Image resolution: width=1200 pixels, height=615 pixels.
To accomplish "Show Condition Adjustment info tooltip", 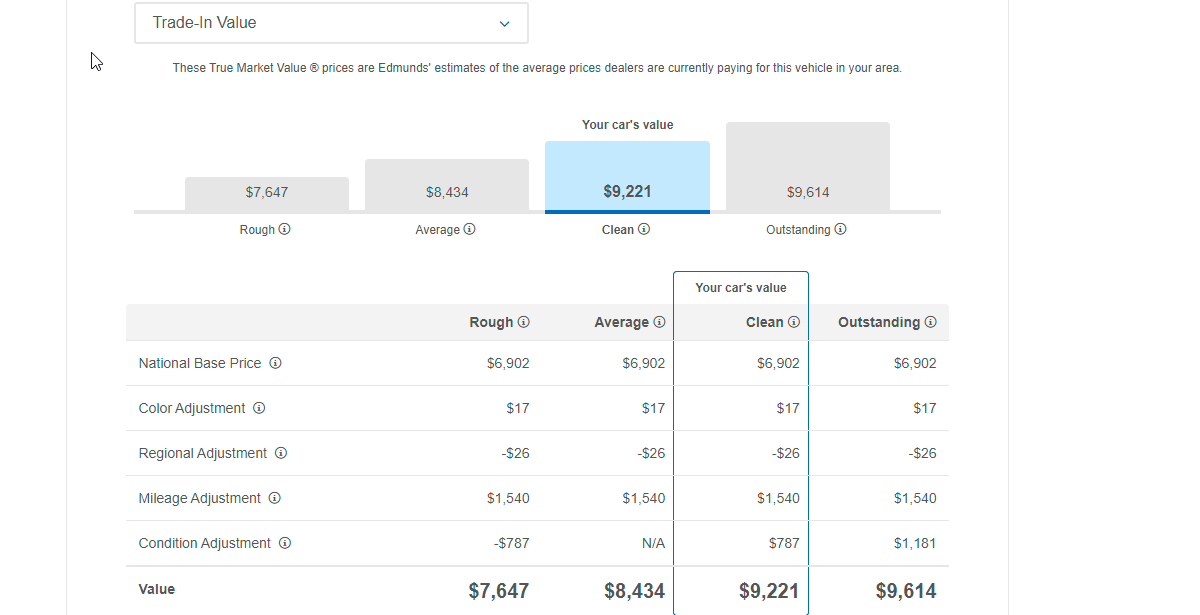I will pos(285,543).
